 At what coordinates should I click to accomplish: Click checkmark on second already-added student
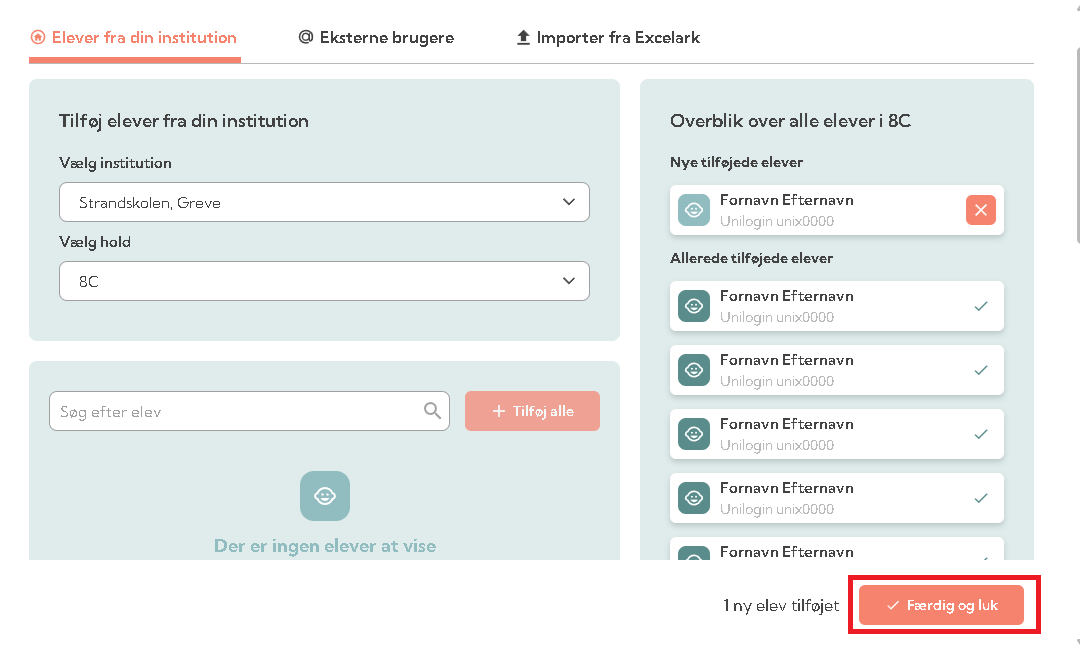click(980, 370)
